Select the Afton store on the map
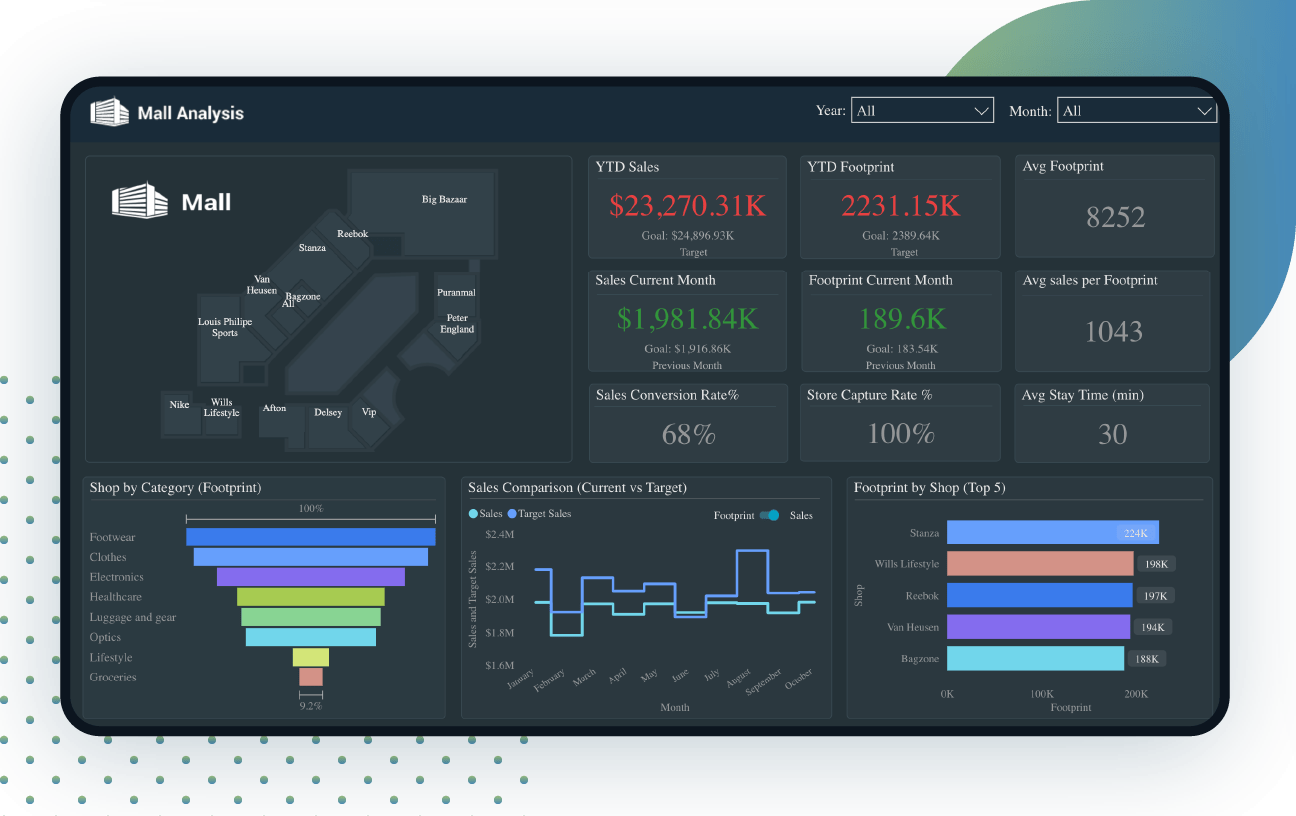The height and width of the screenshot is (816, 1296). (x=274, y=408)
